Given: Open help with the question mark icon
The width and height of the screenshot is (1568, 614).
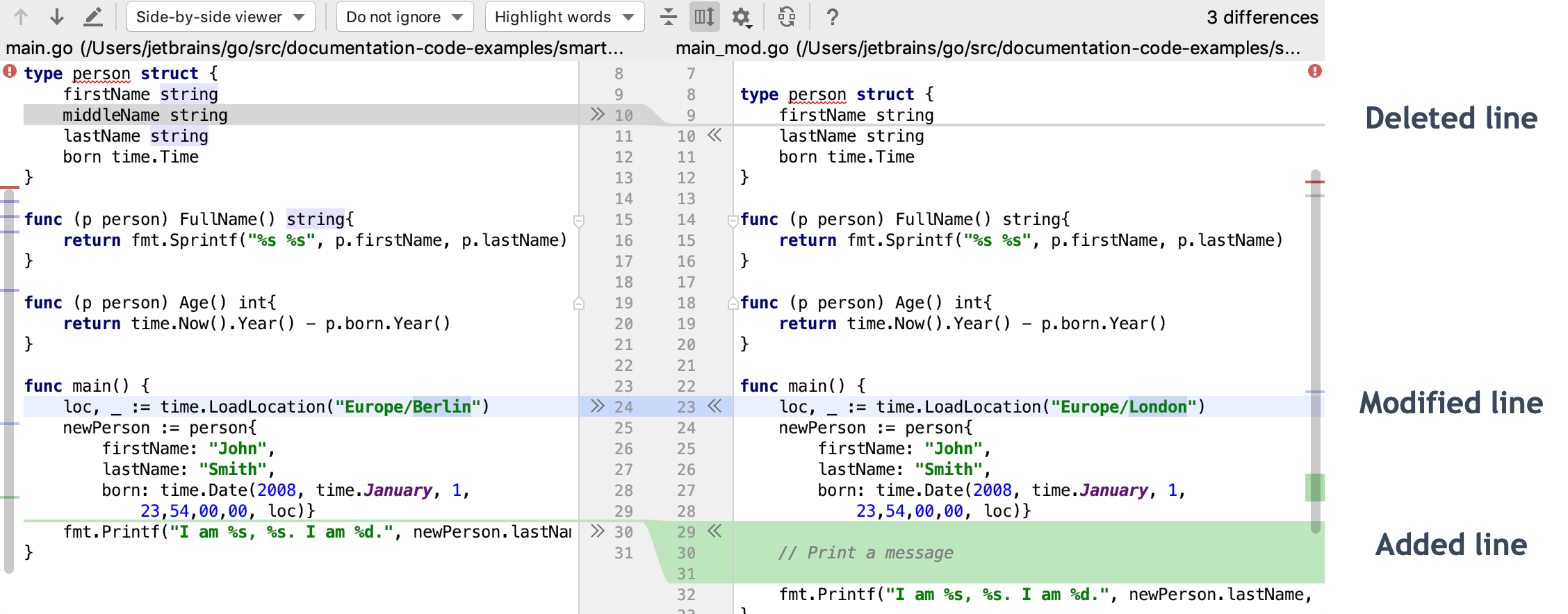Looking at the screenshot, I should pos(832,17).
